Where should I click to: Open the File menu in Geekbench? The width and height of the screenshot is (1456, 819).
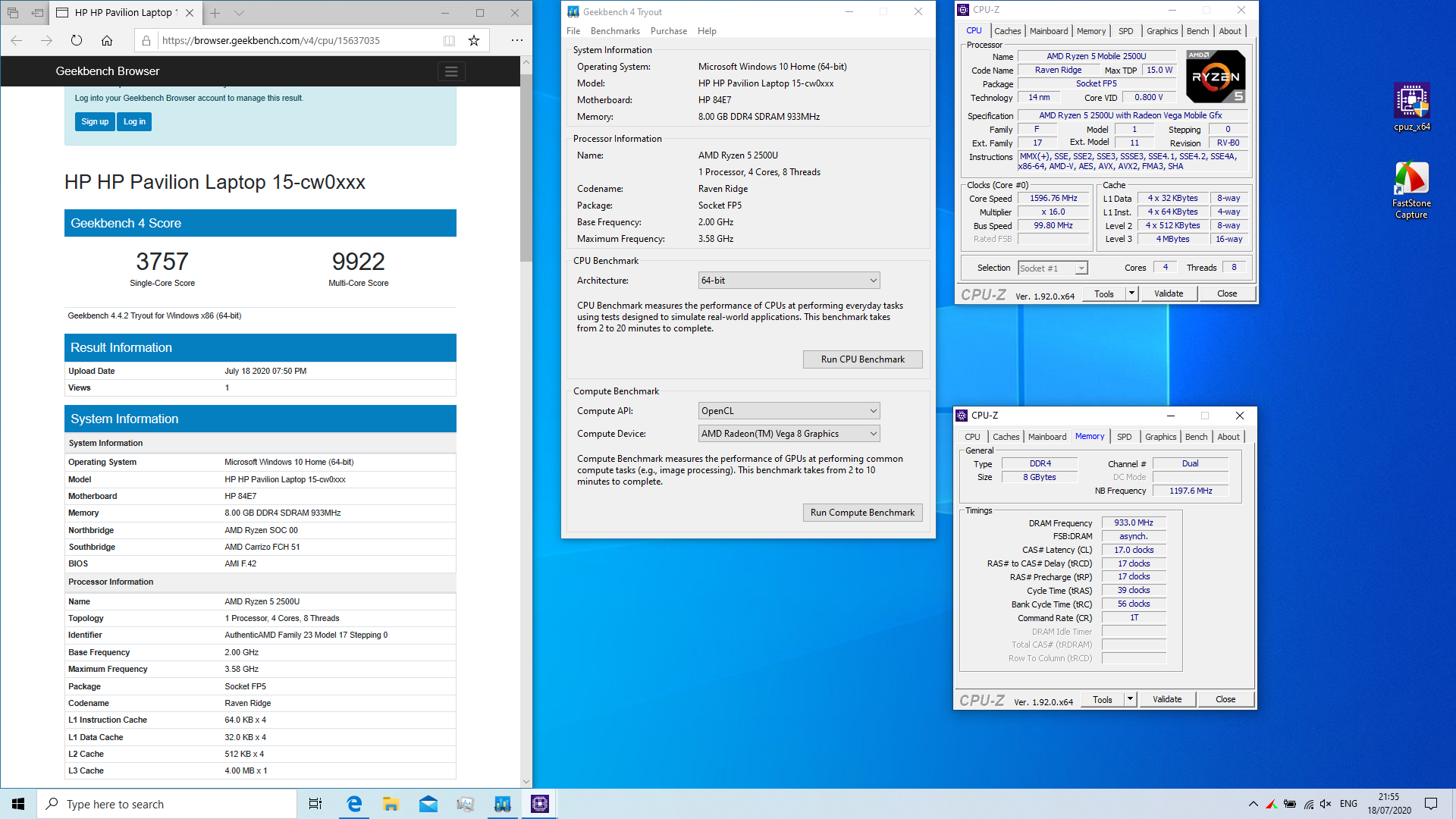pyautogui.click(x=573, y=31)
